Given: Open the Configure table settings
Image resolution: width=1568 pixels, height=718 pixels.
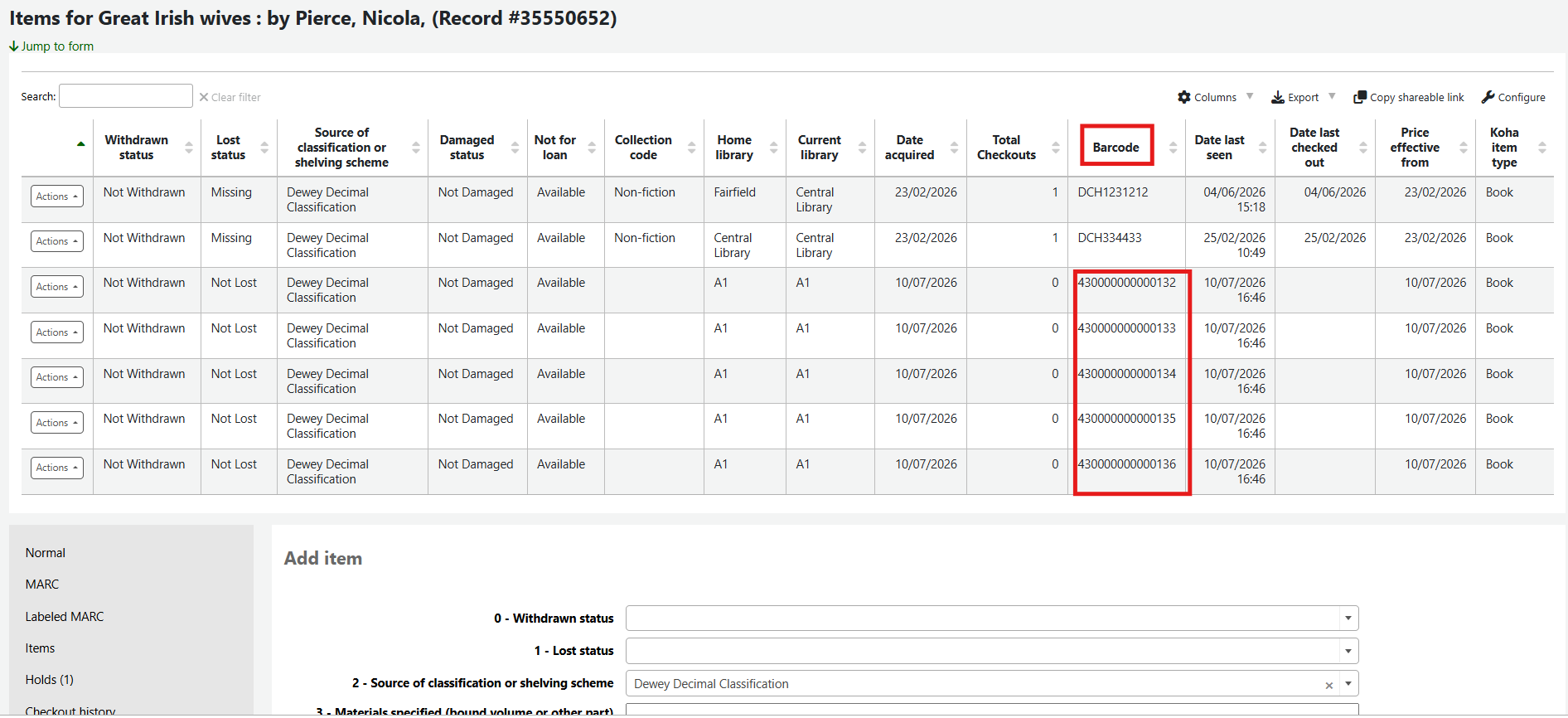Looking at the screenshot, I should coord(1513,97).
